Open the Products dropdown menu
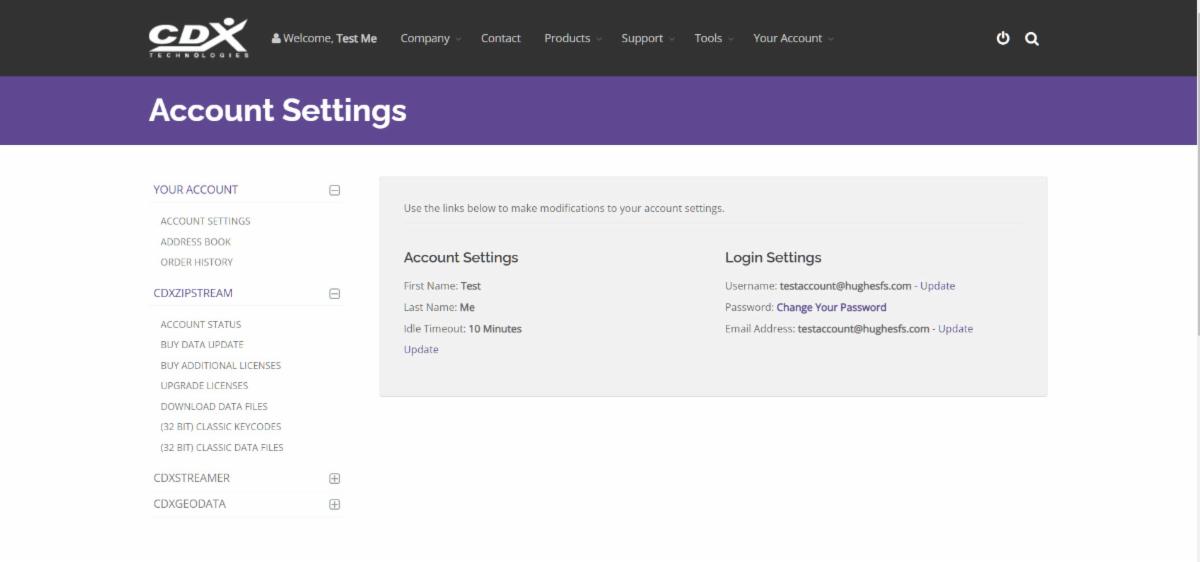1200x562 pixels. click(573, 38)
